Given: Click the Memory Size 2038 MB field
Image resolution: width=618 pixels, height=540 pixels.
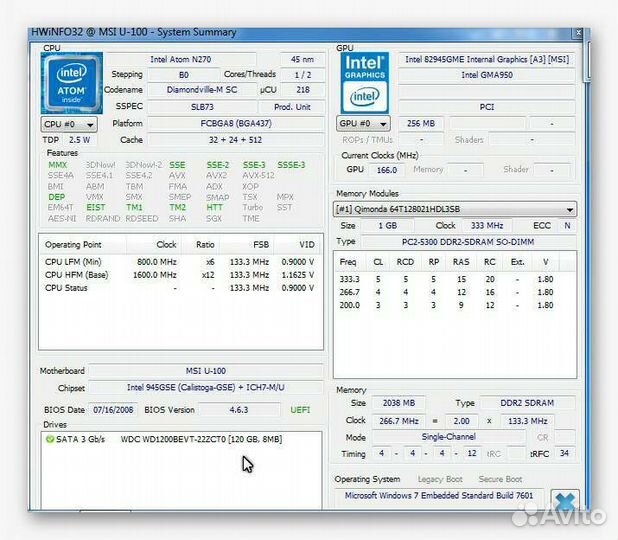Looking at the screenshot, I should point(399,403).
